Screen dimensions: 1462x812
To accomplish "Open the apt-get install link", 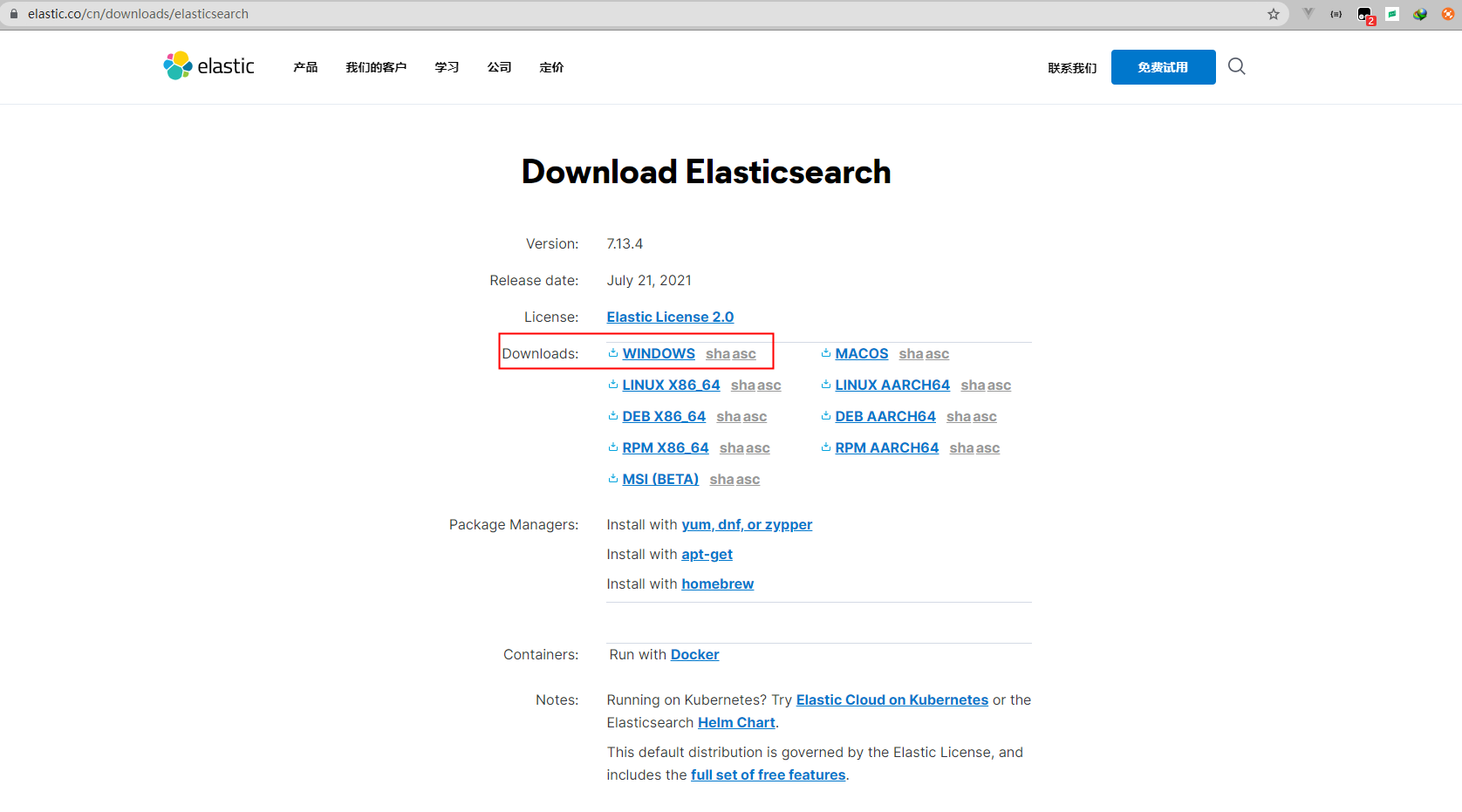I will [x=707, y=554].
